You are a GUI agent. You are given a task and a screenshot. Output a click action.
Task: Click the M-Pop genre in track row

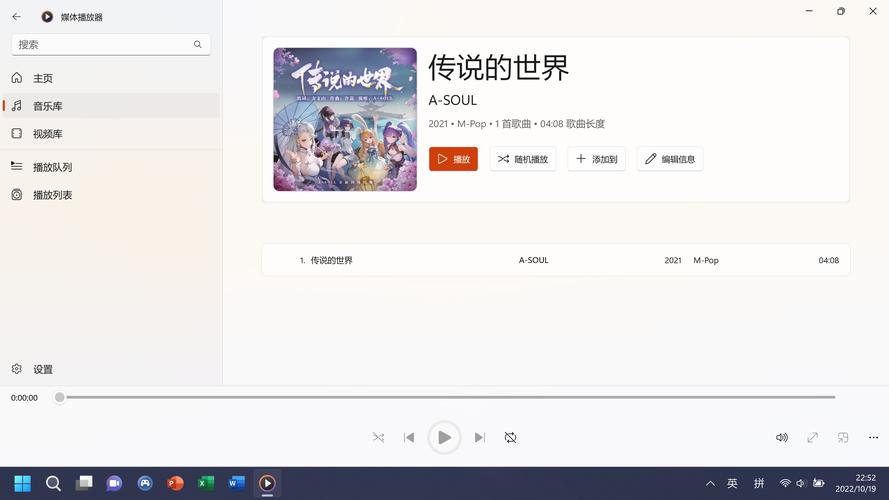click(706, 260)
